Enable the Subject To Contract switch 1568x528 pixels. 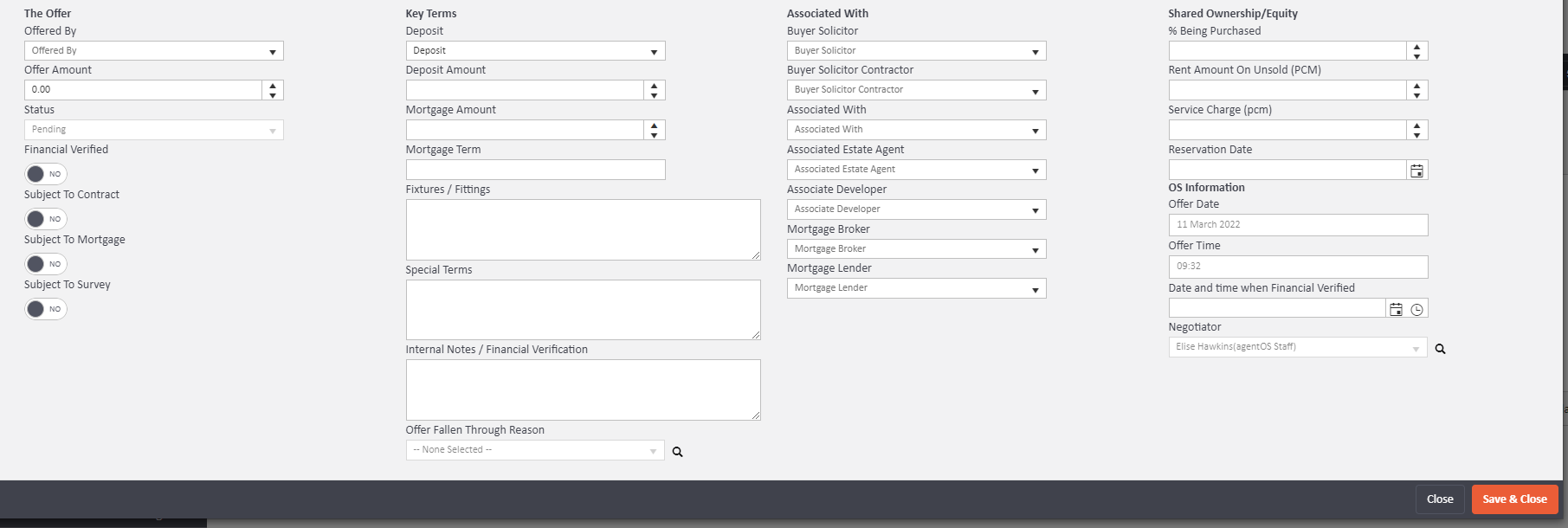(45, 219)
